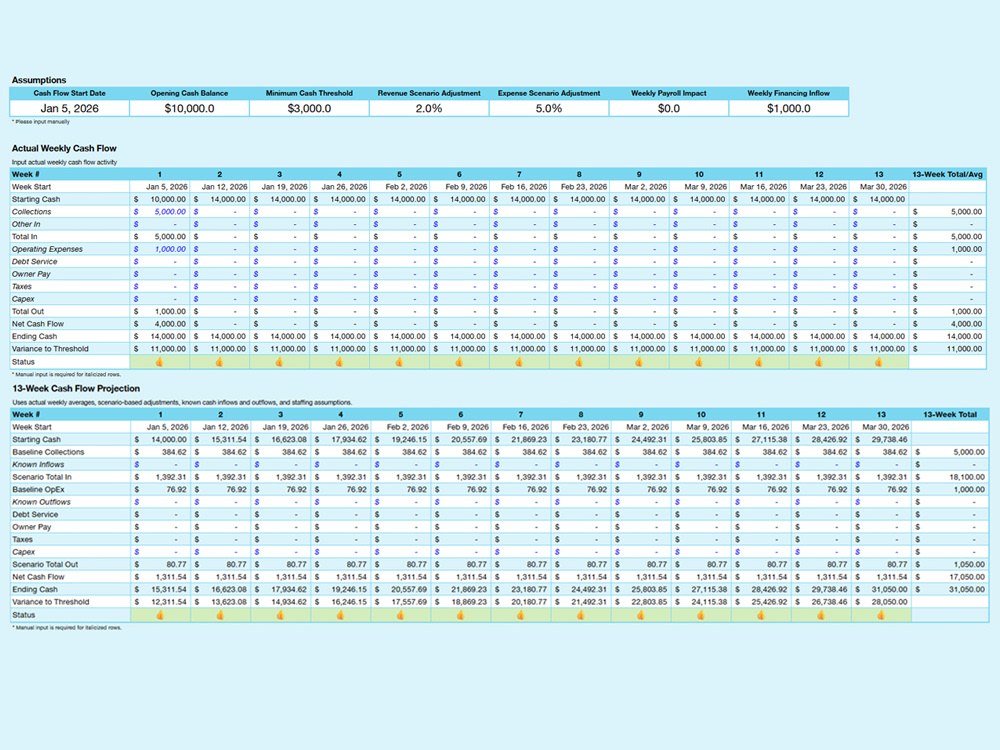Select the Weekly Payroll Impact value $0.0
The height and width of the screenshot is (750, 1000).
(x=669, y=108)
